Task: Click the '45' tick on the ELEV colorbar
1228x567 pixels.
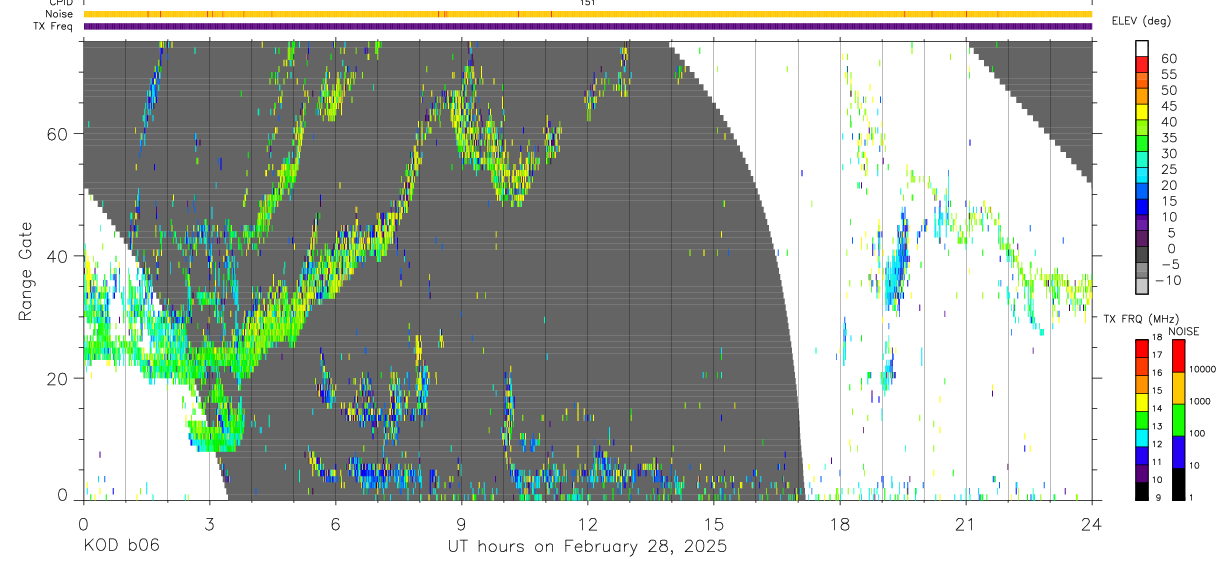Action: (1169, 106)
